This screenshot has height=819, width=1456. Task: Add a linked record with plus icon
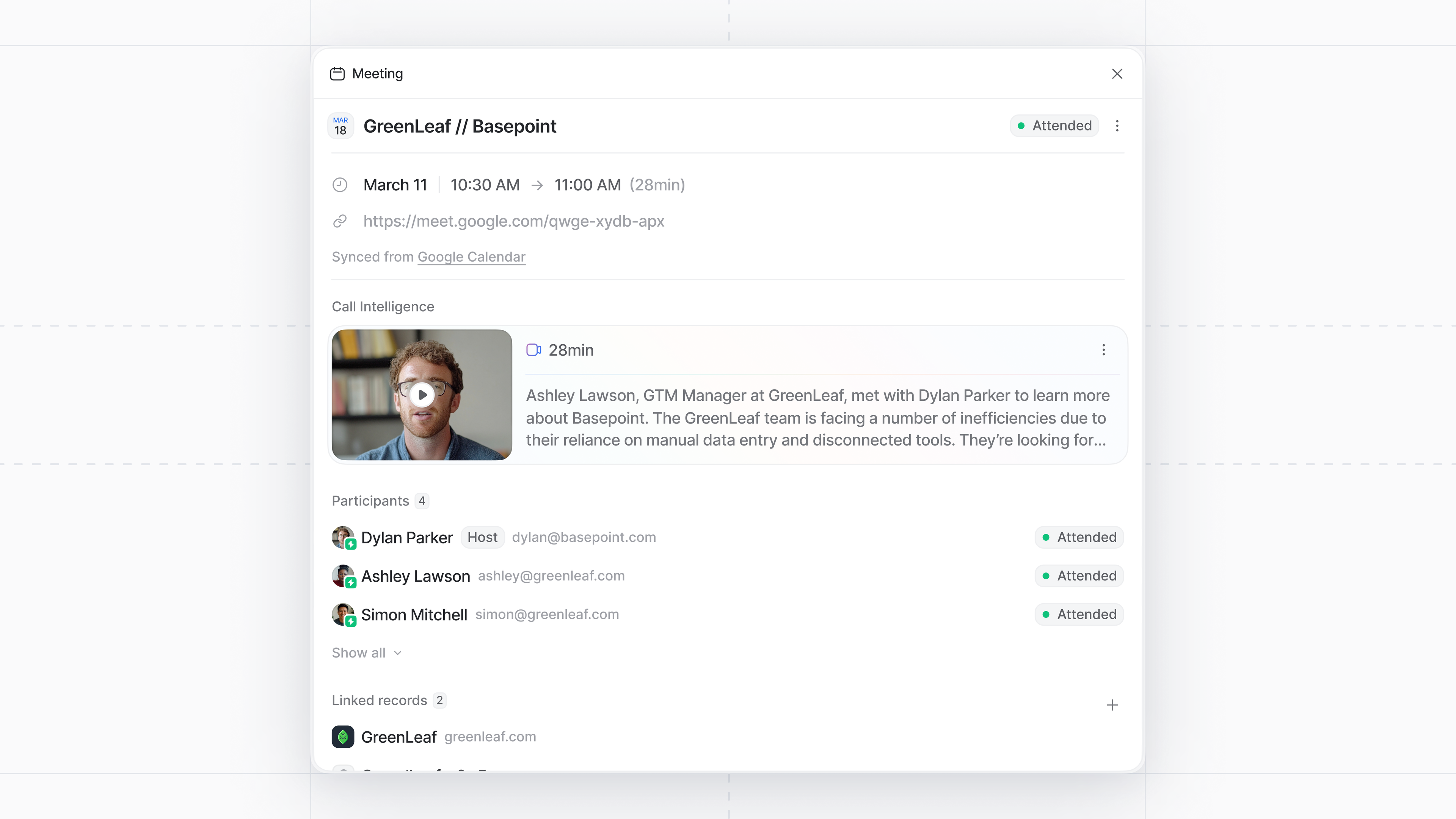(x=1112, y=705)
